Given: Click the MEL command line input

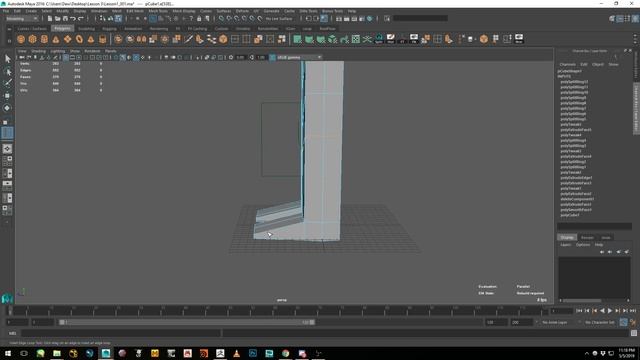Looking at the screenshot, I should pos(121,333).
